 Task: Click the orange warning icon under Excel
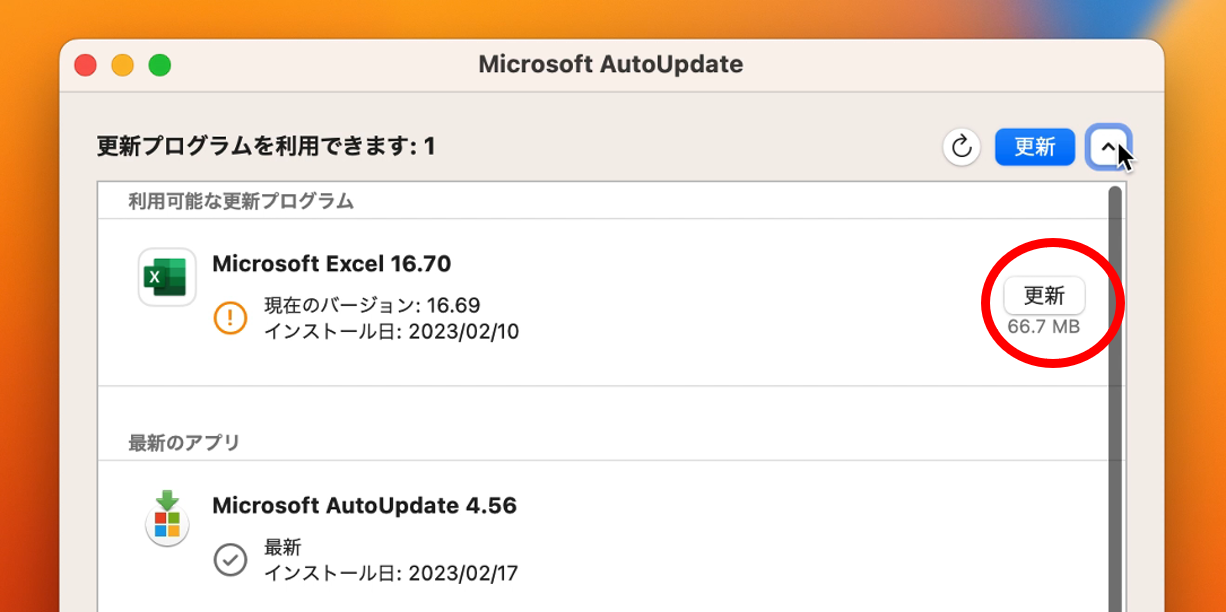(231, 318)
